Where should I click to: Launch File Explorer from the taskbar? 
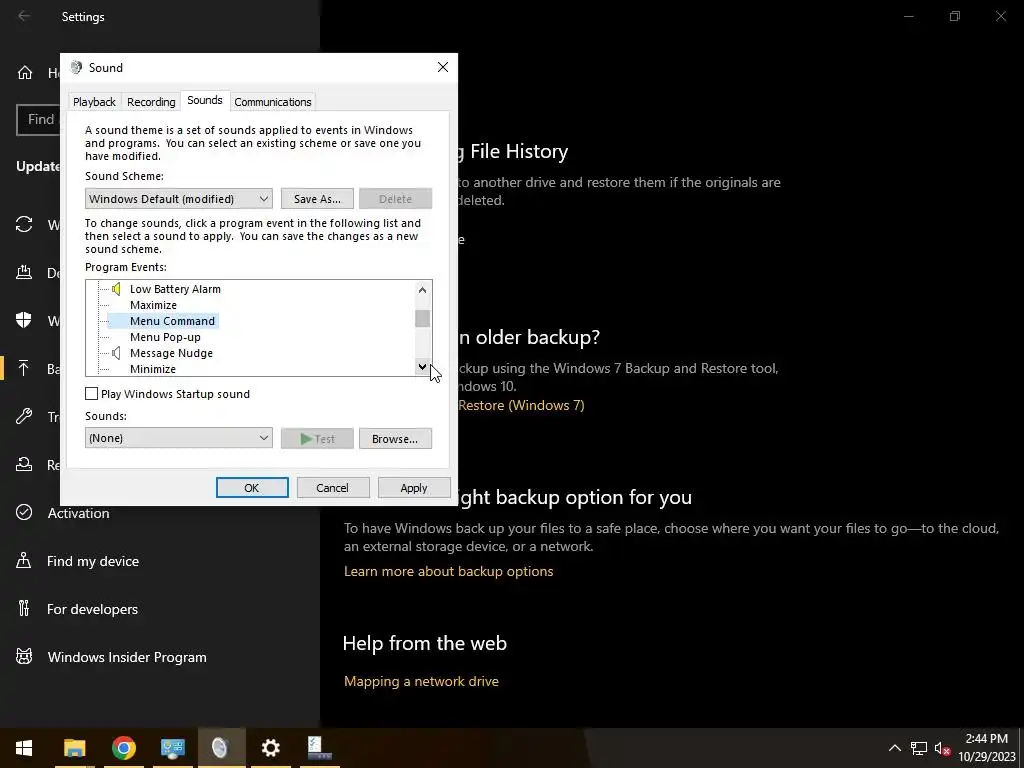coord(74,748)
